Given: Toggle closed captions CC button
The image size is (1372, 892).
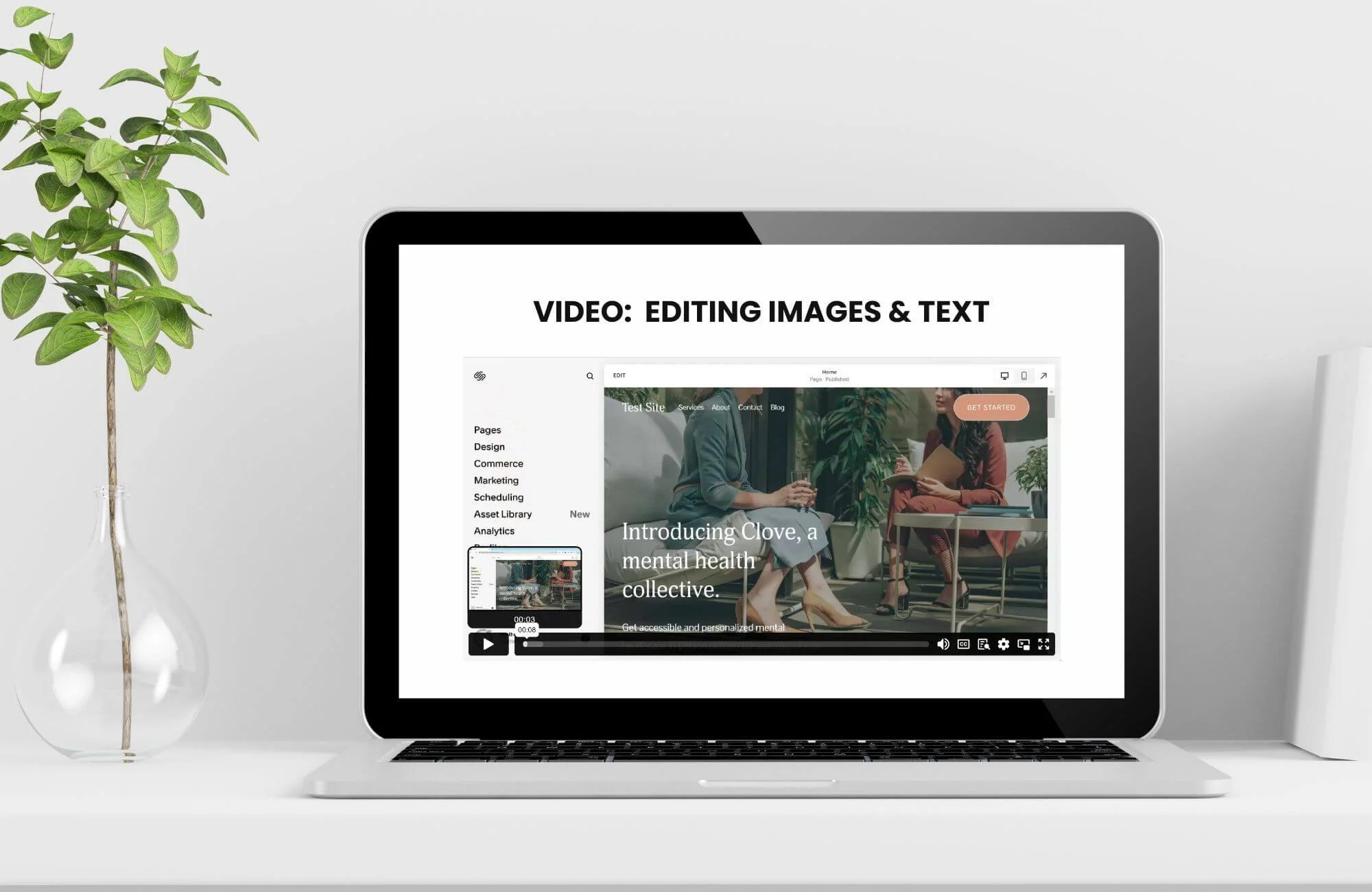Looking at the screenshot, I should 963,644.
